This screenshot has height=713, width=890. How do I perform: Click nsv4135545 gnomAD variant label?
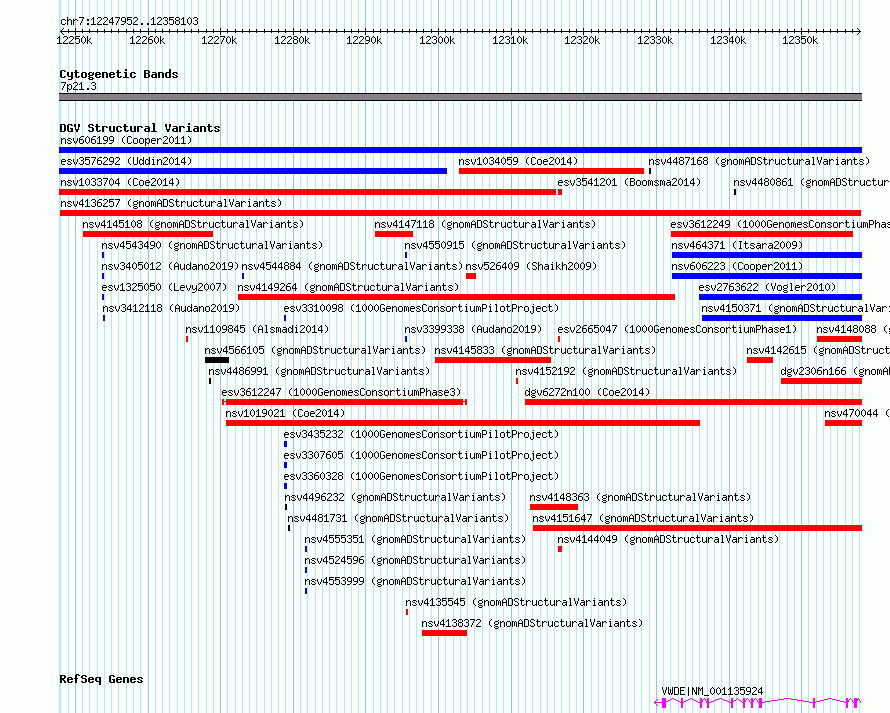(516, 602)
